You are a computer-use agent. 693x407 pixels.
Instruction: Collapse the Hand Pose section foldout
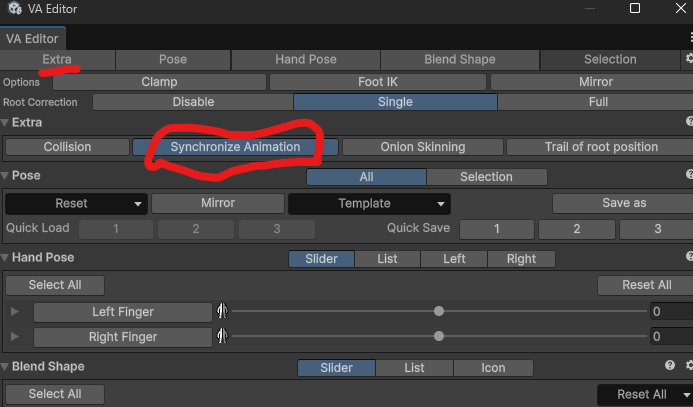[x=5, y=258]
